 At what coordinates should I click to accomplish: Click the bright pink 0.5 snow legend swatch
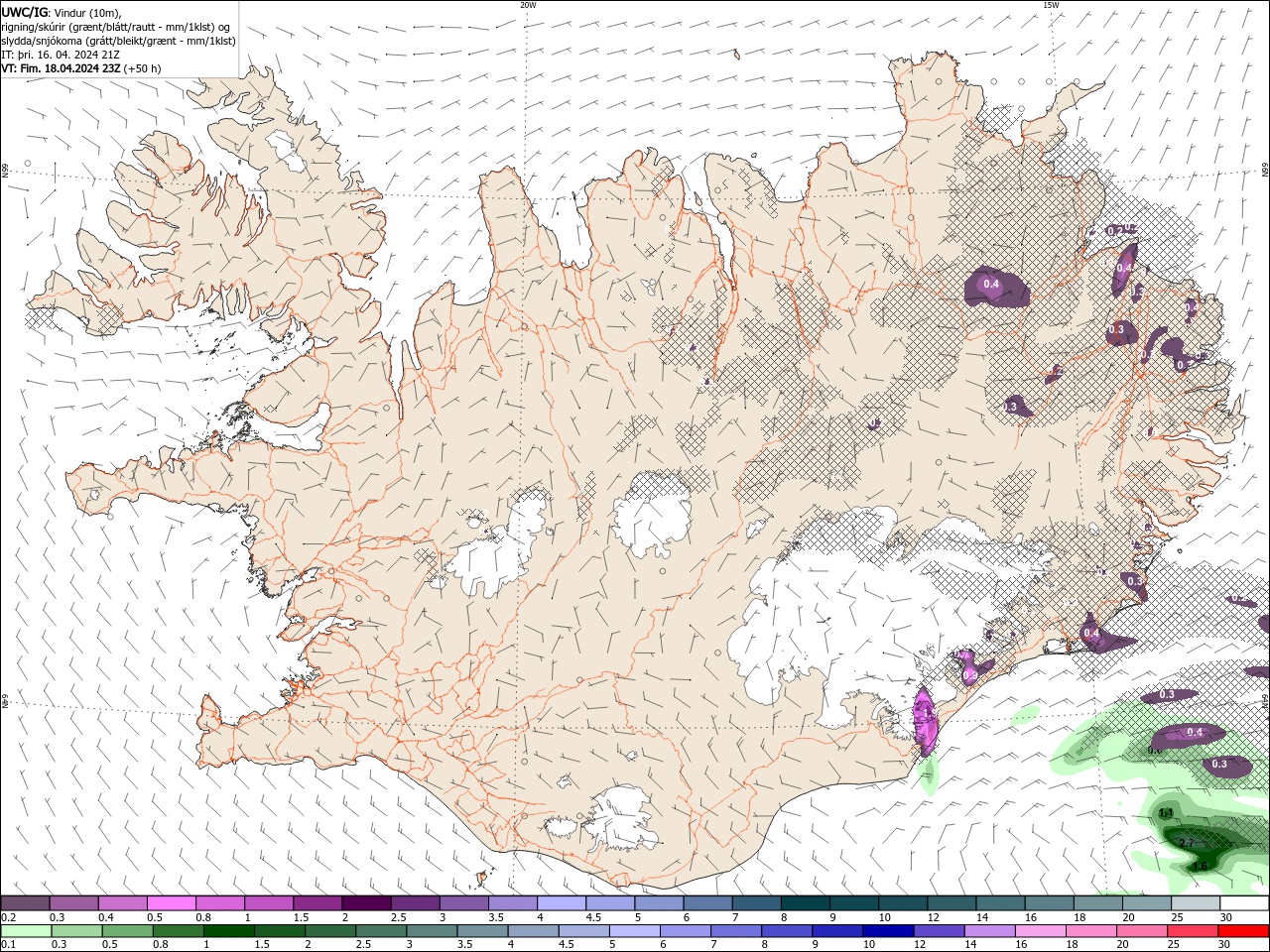[x=171, y=903]
